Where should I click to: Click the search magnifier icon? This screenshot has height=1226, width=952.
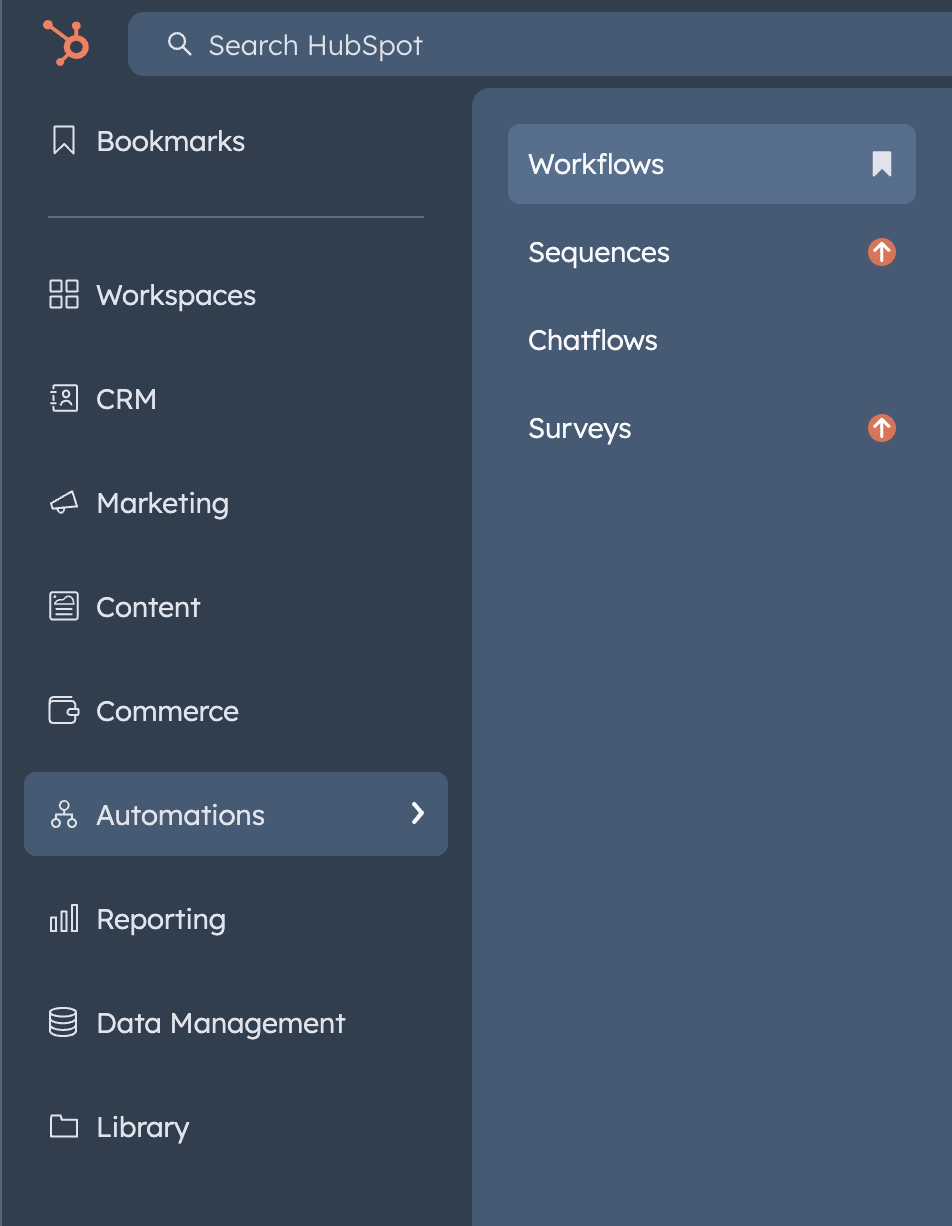tap(179, 44)
